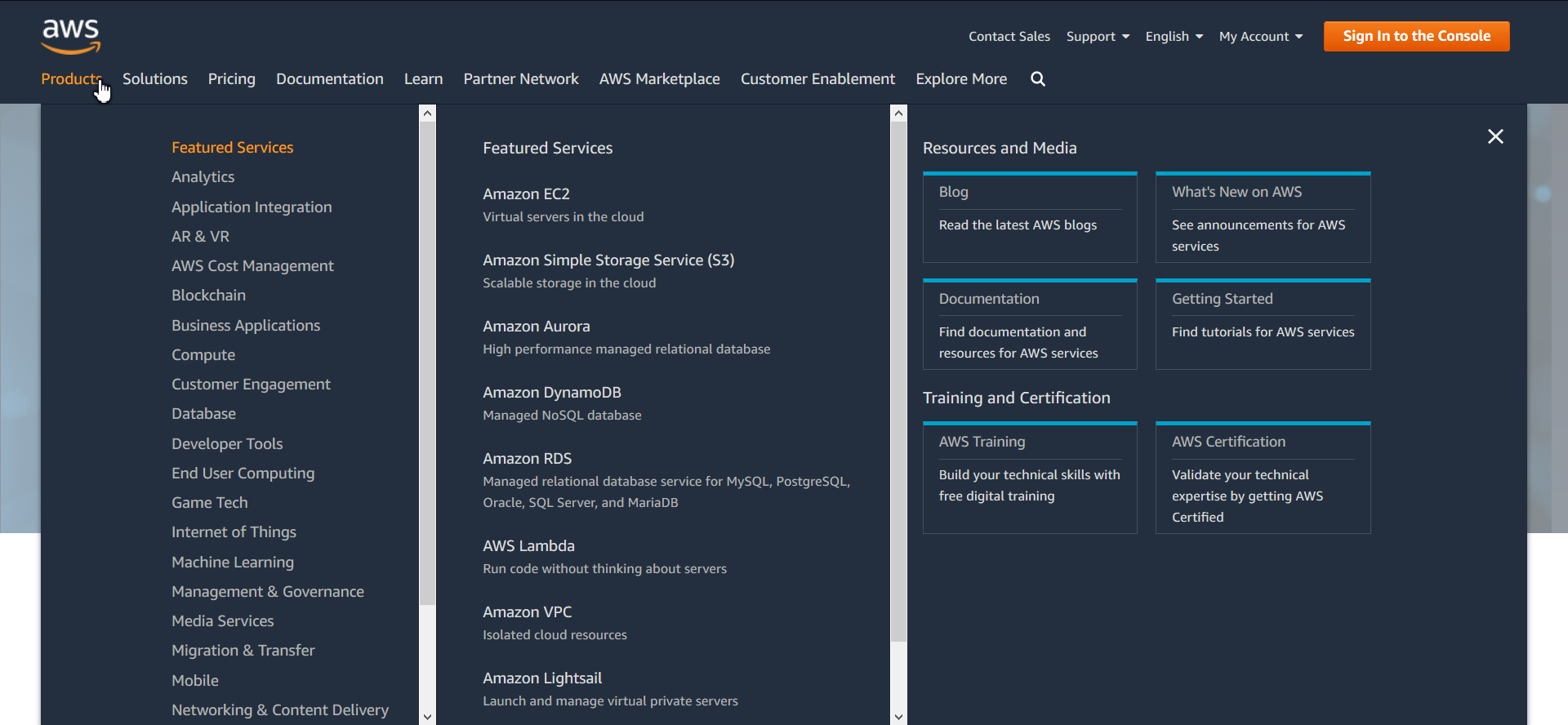Open the Customer Enablement menu
The image size is (1568, 725).
coord(817,78)
